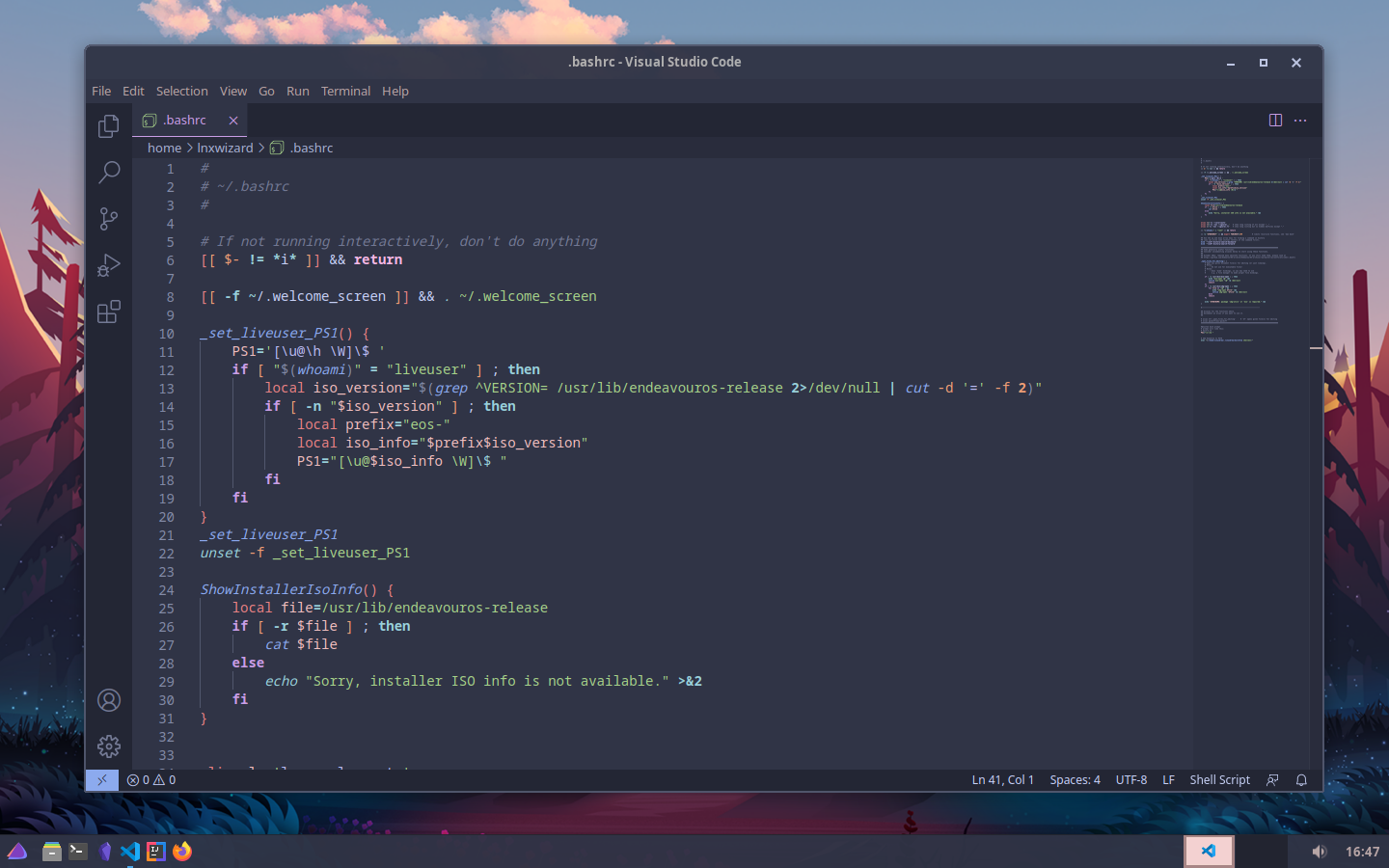Click the "whoami" command on line 12

click(321, 369)
